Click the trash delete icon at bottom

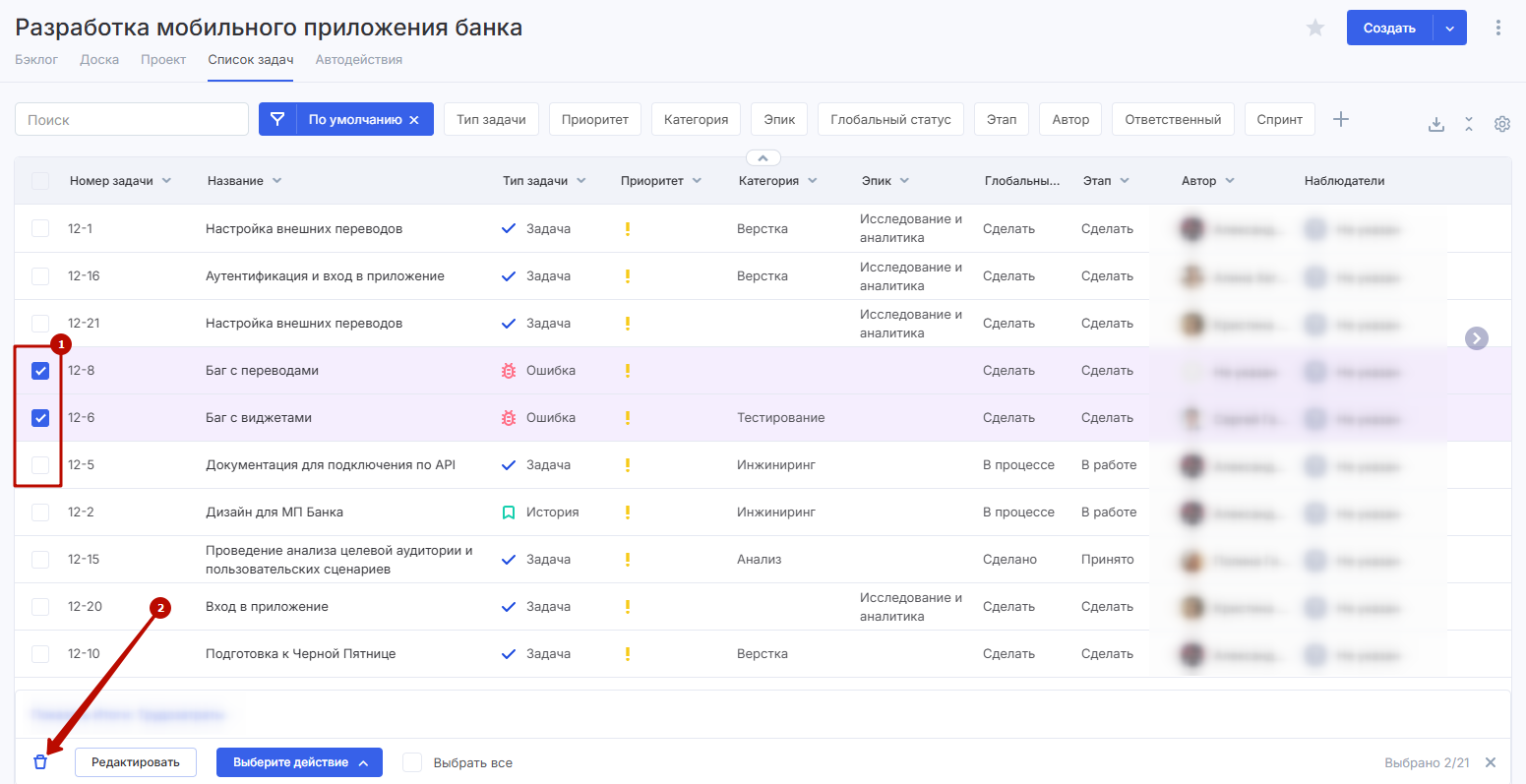(x=40, y=762)
